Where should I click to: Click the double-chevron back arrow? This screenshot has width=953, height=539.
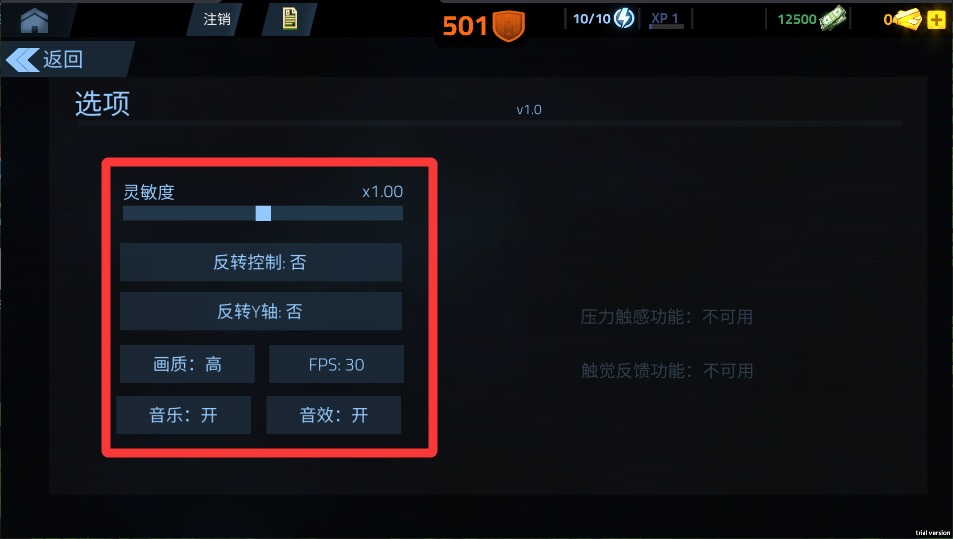(22, 60)
